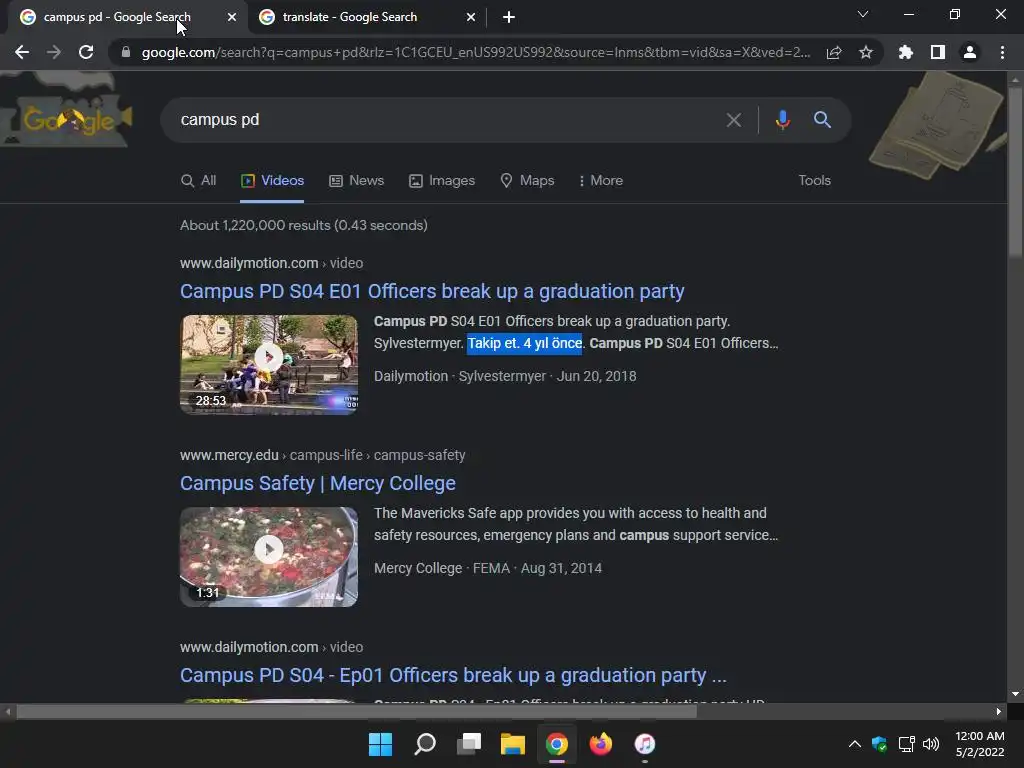Click the browser forward arrow

[54, 52]
